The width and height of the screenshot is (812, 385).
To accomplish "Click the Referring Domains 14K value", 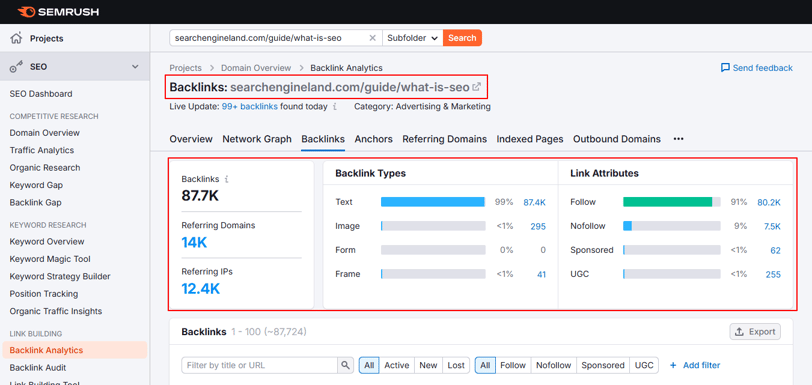I will point(194,242).
